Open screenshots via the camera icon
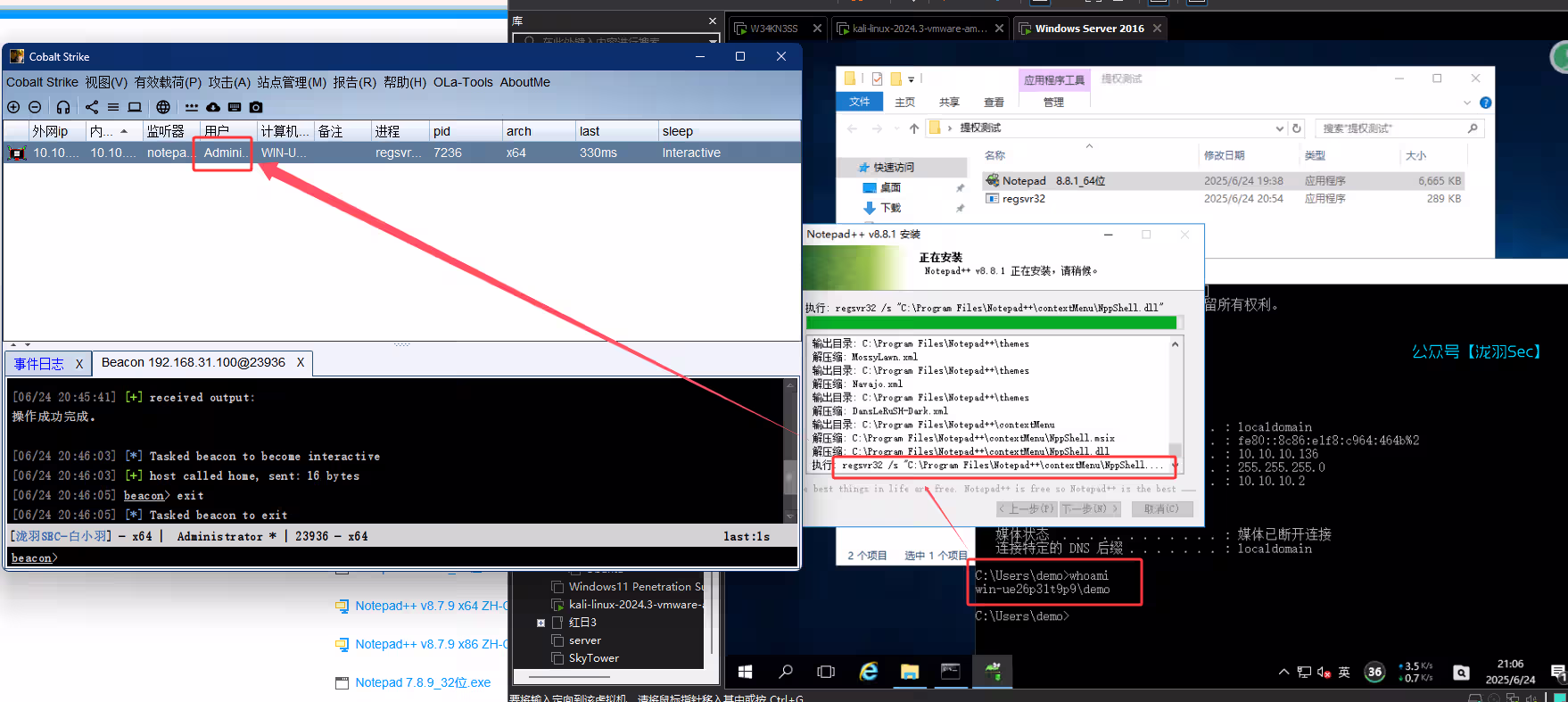The height and width of the screenshot is (702, 1568). [x=256, y=107]
